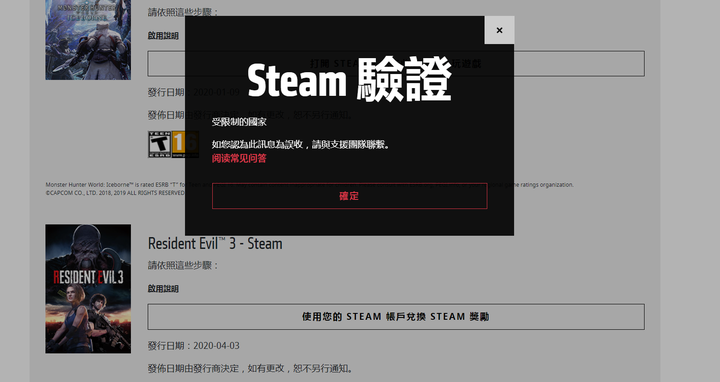Click the 啟用說明 label under Resident Evil 3
The height and width of the screenshot is (382, 720).
[163, 289]
